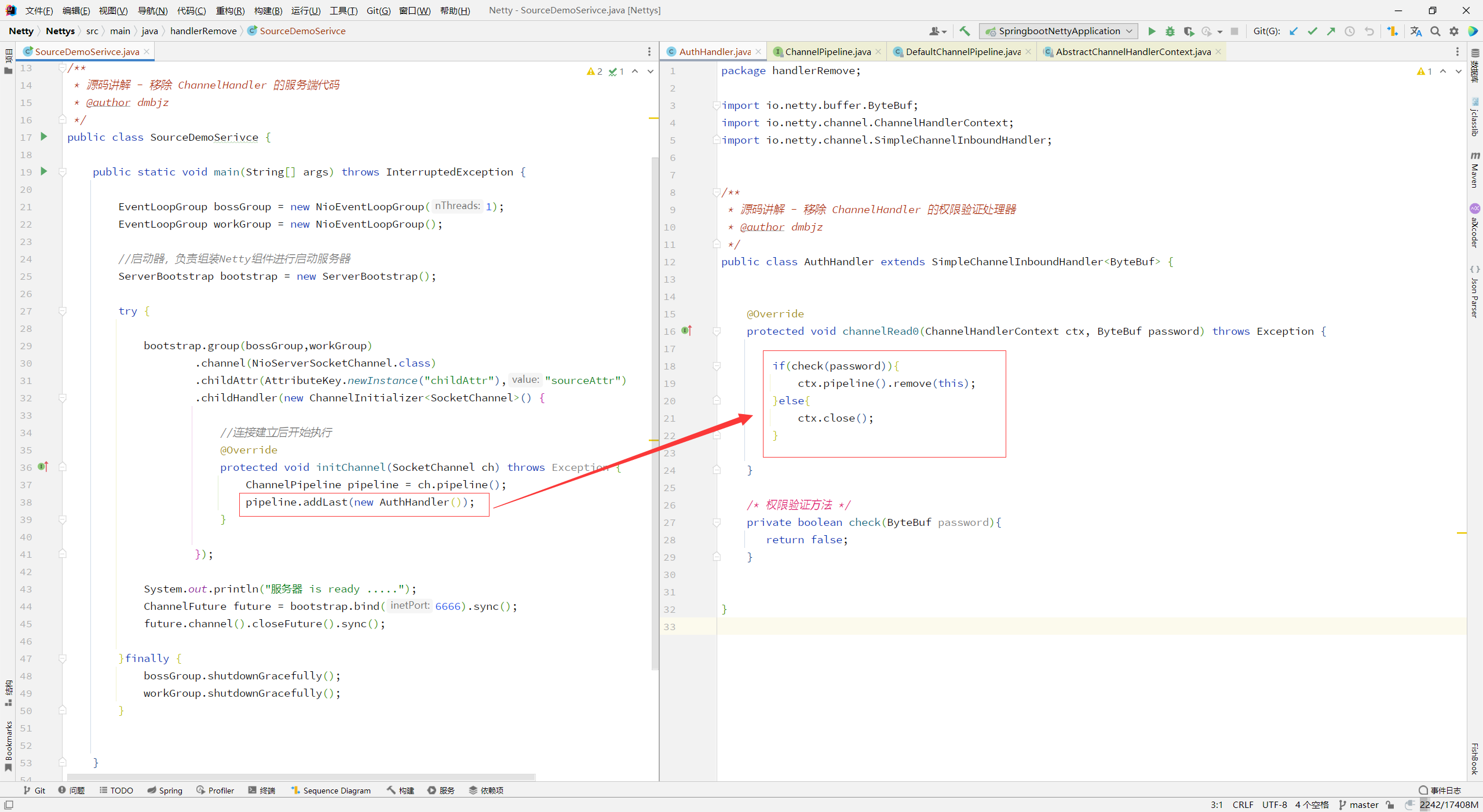
Task: Open the user account dropdown
Action: [938, 31]
